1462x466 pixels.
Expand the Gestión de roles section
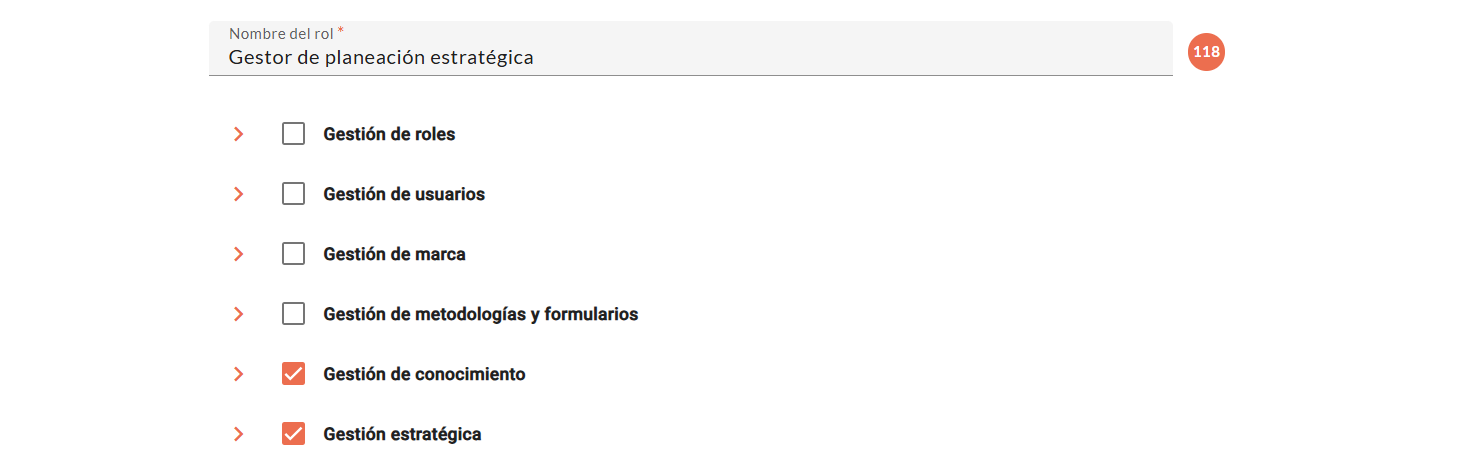tap(238, 134)
